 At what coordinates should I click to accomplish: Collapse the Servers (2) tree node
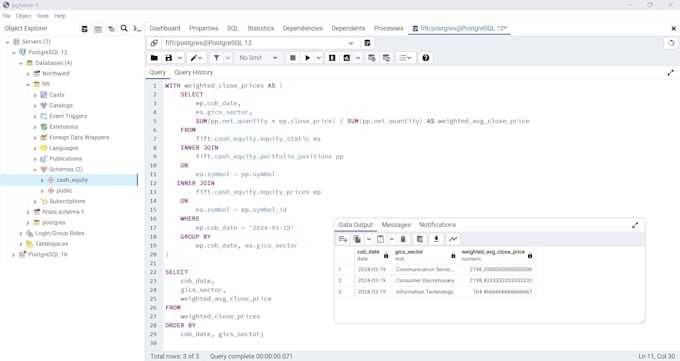click(x=7, y=42)
